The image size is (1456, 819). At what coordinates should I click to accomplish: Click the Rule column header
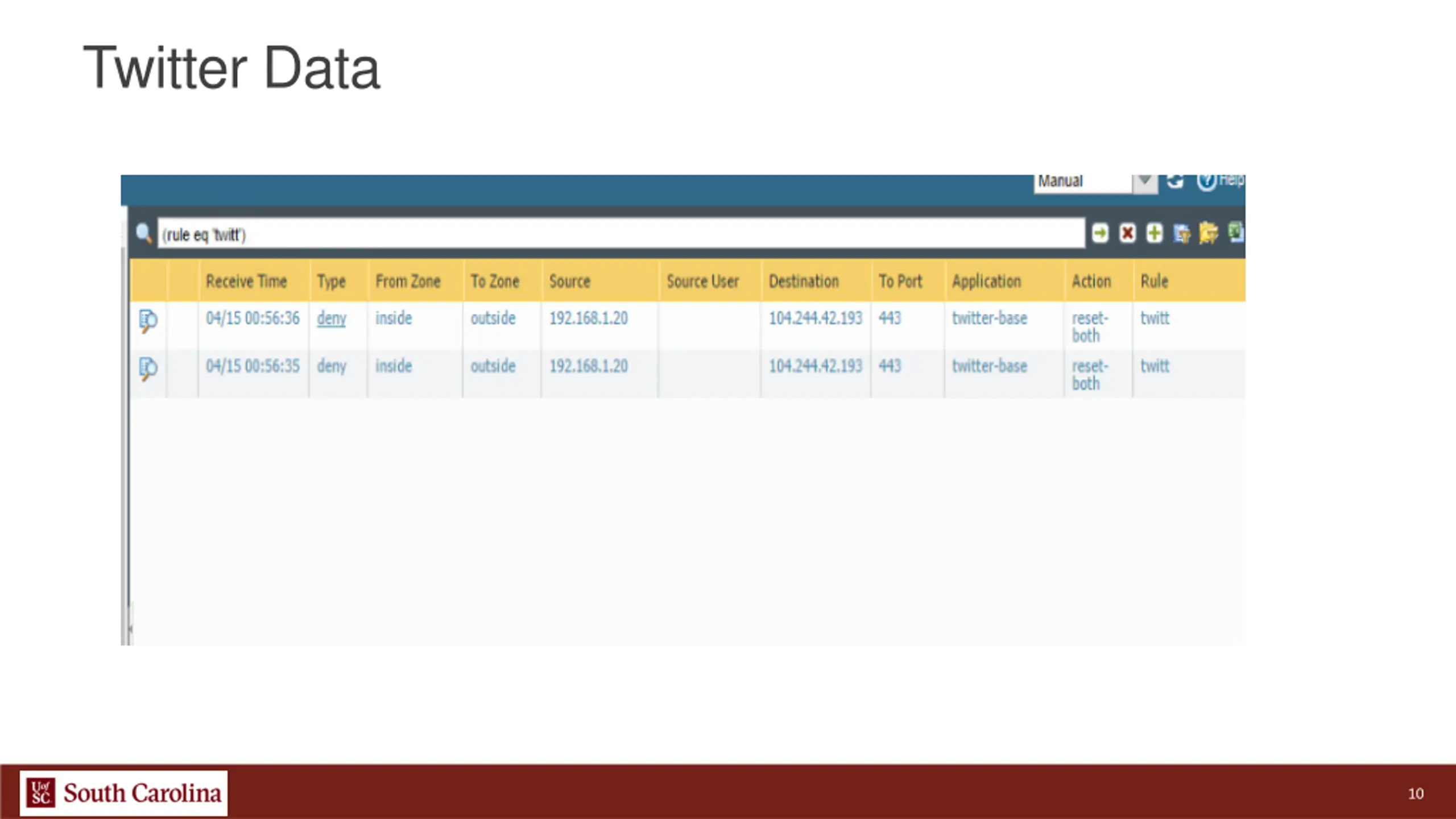pos(1154,281)
